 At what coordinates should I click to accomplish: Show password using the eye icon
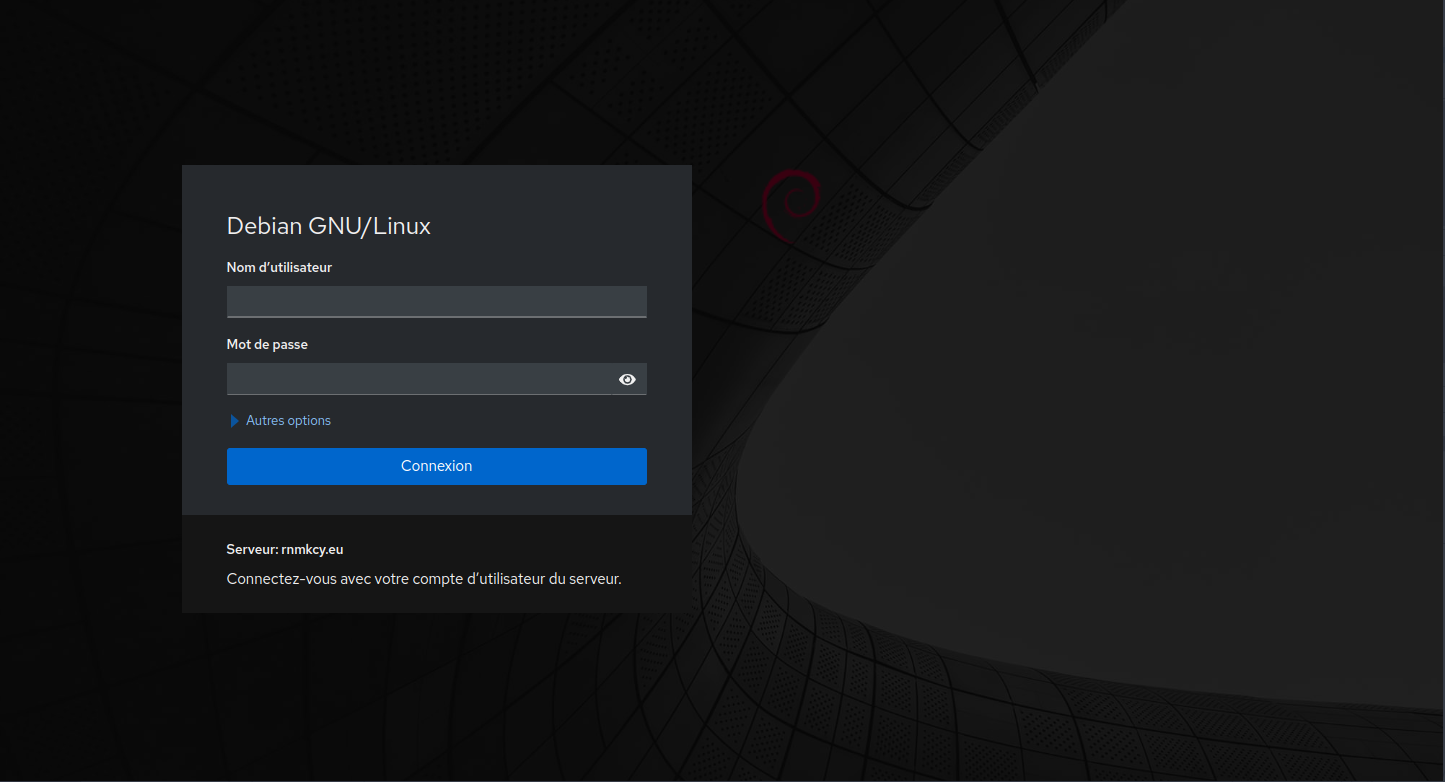tap(627, 379)
